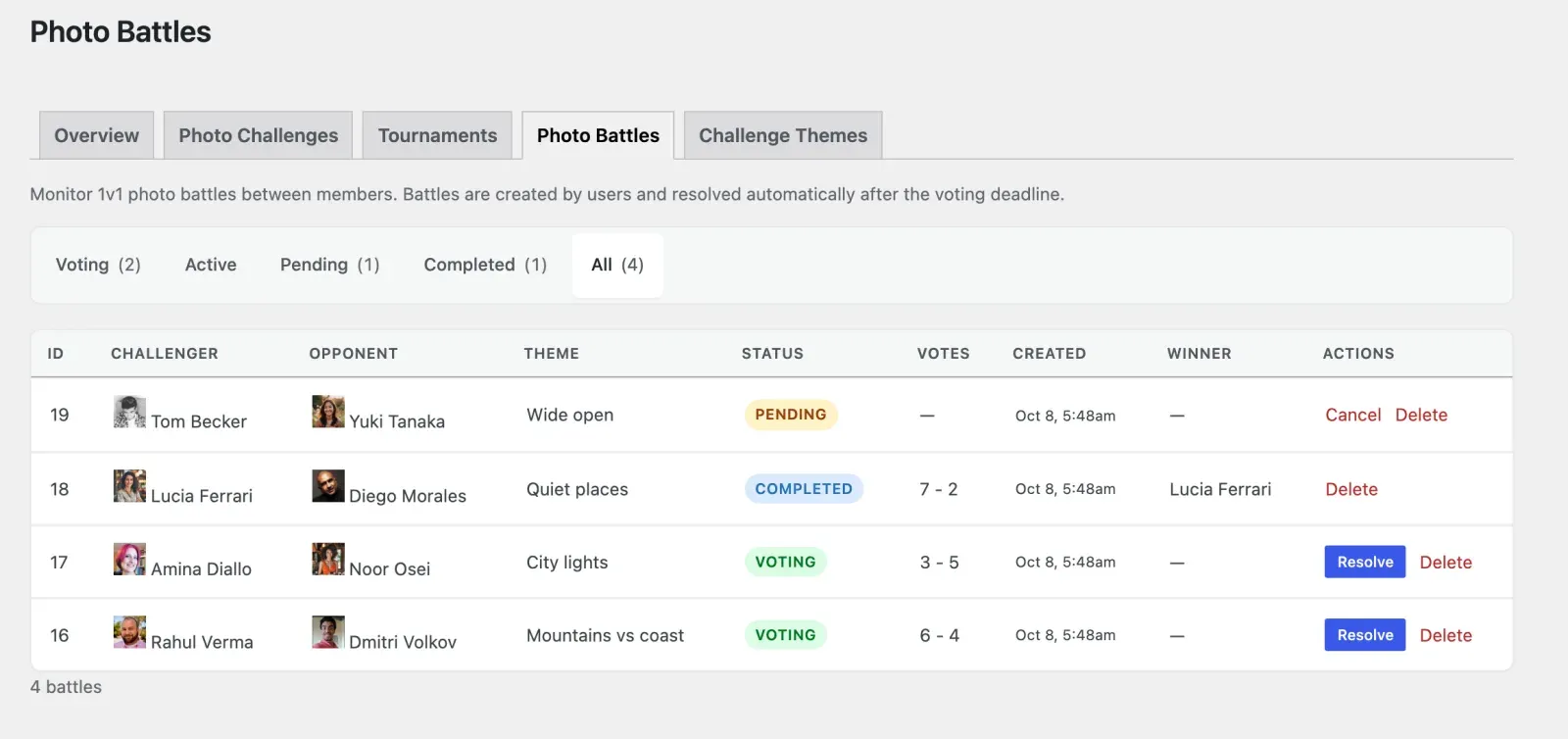The height and width of the screenshot is (739, 1568).
Task: Click Tom Becker's avatar thumbnail
Action: coord(129,412)
